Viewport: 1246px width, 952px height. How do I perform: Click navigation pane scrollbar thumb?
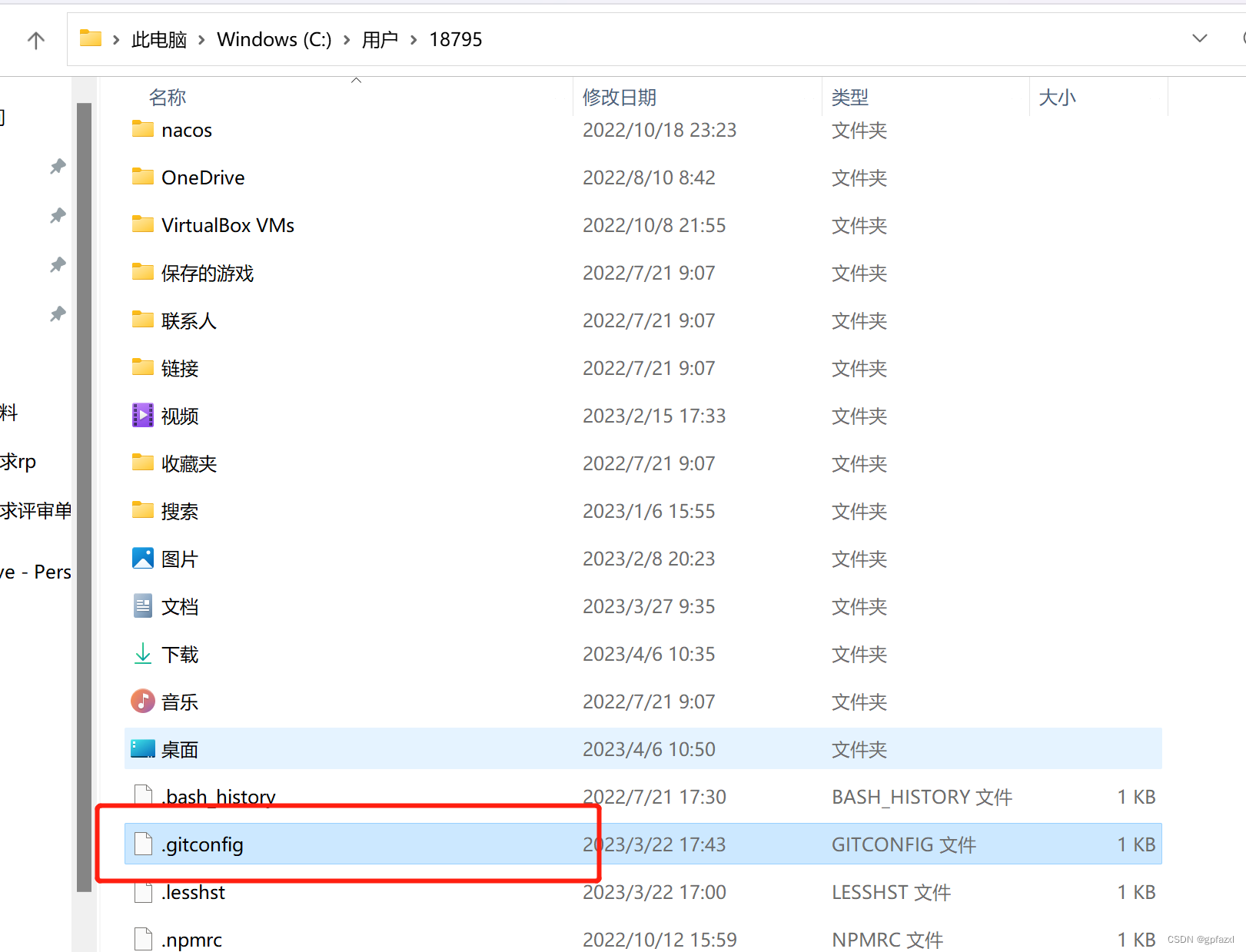click(x=85, y=497)
